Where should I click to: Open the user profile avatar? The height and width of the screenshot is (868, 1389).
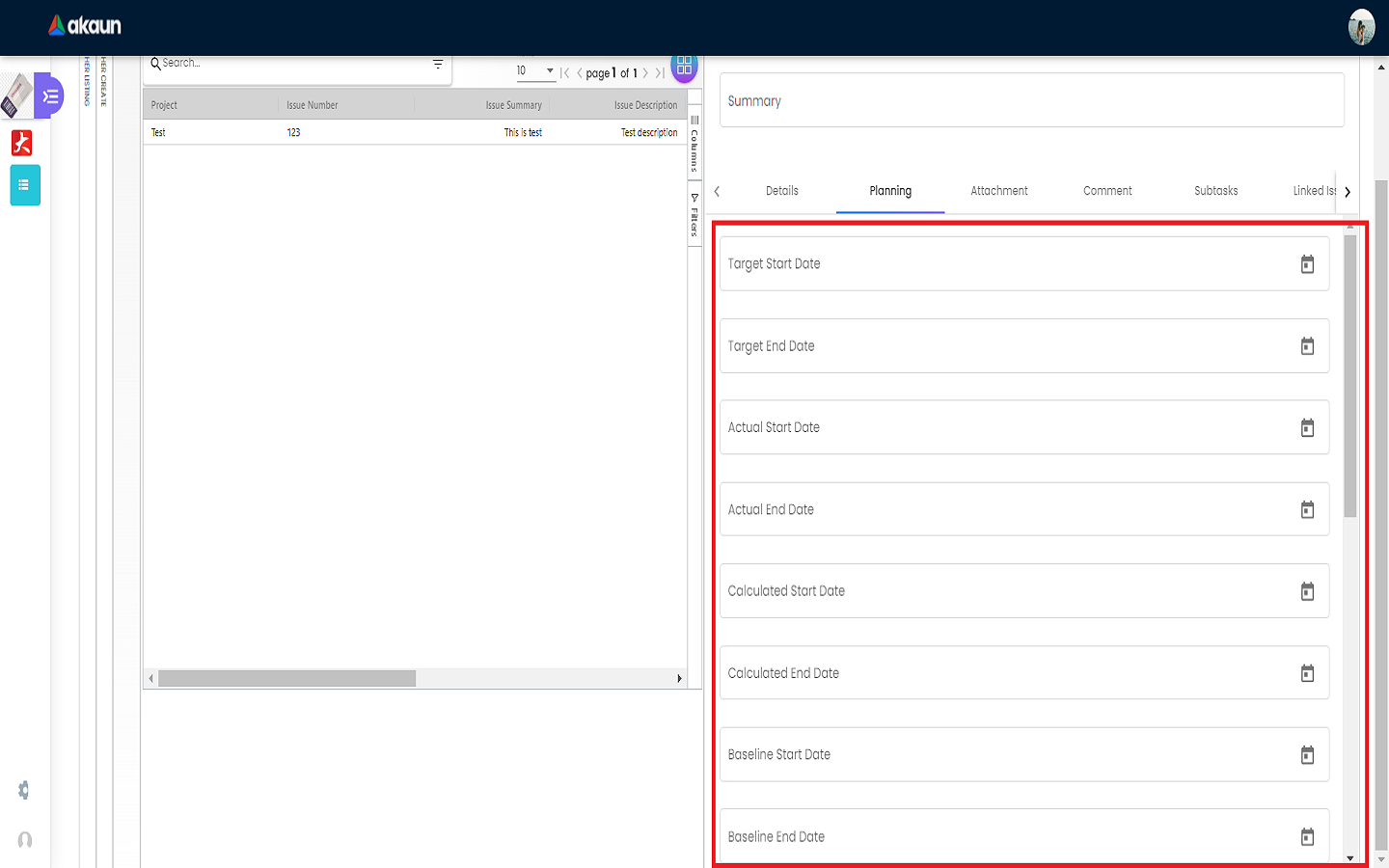(x=1361, y=27)
